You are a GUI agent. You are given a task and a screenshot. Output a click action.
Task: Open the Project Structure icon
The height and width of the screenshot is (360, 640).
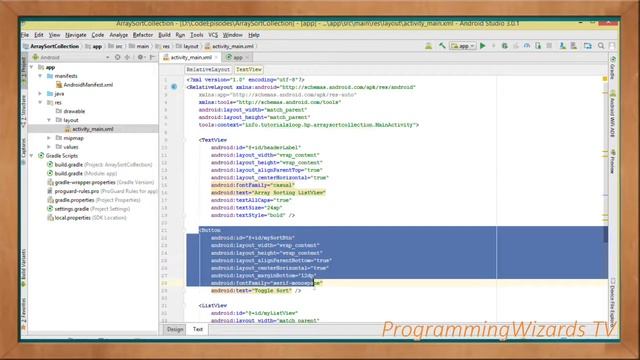tap(587, 46)
